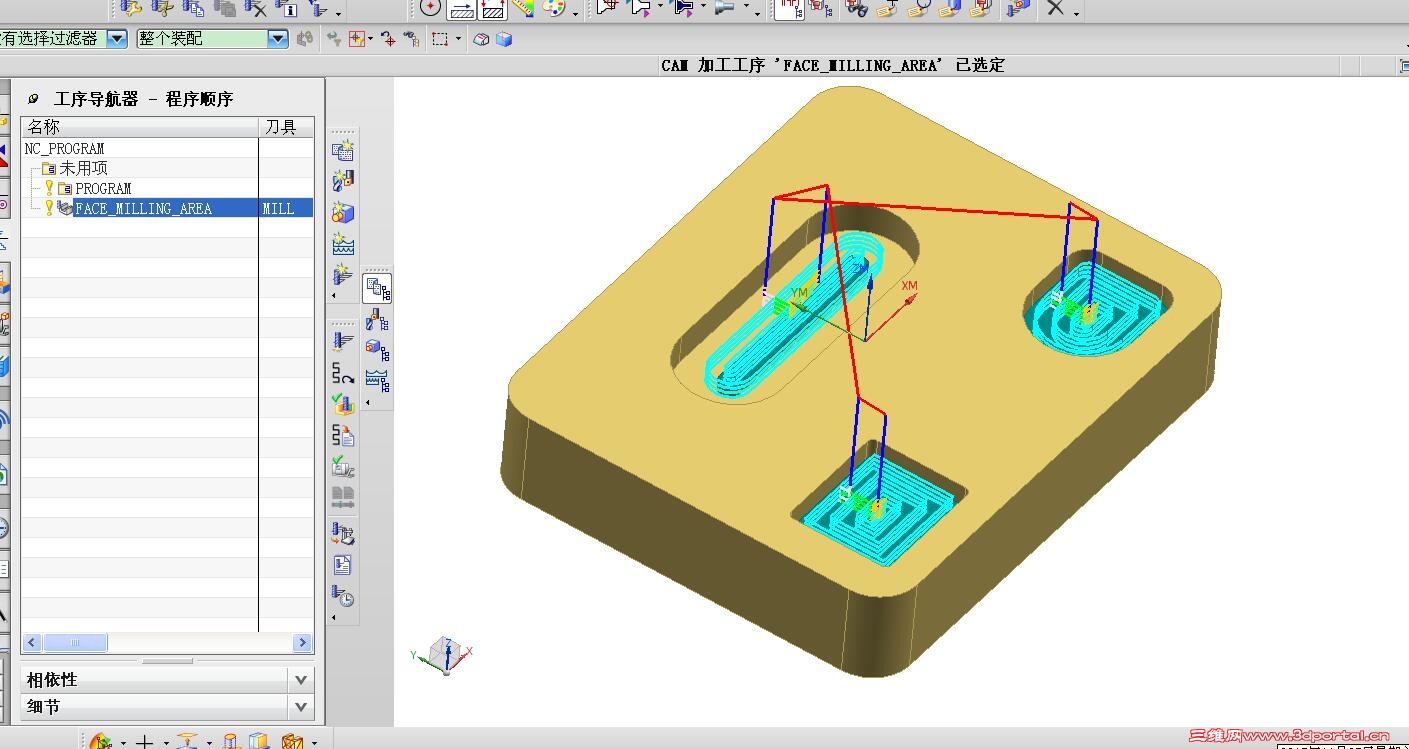
Task: Select the FACE_MILLING_AREA operation row
Action: pos(167,208)
